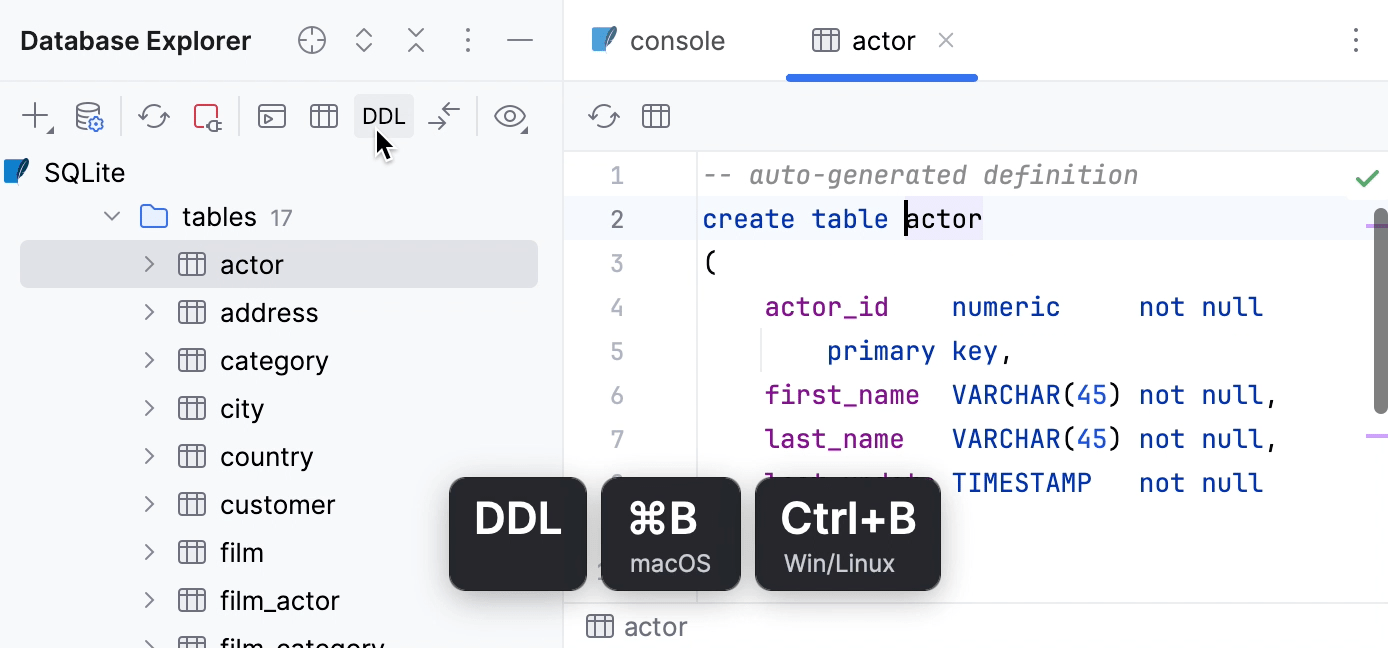Viewport: 1388px width, 648px height.
Task: Disconnect from the database via red plug icon
Action: point(204,116)
